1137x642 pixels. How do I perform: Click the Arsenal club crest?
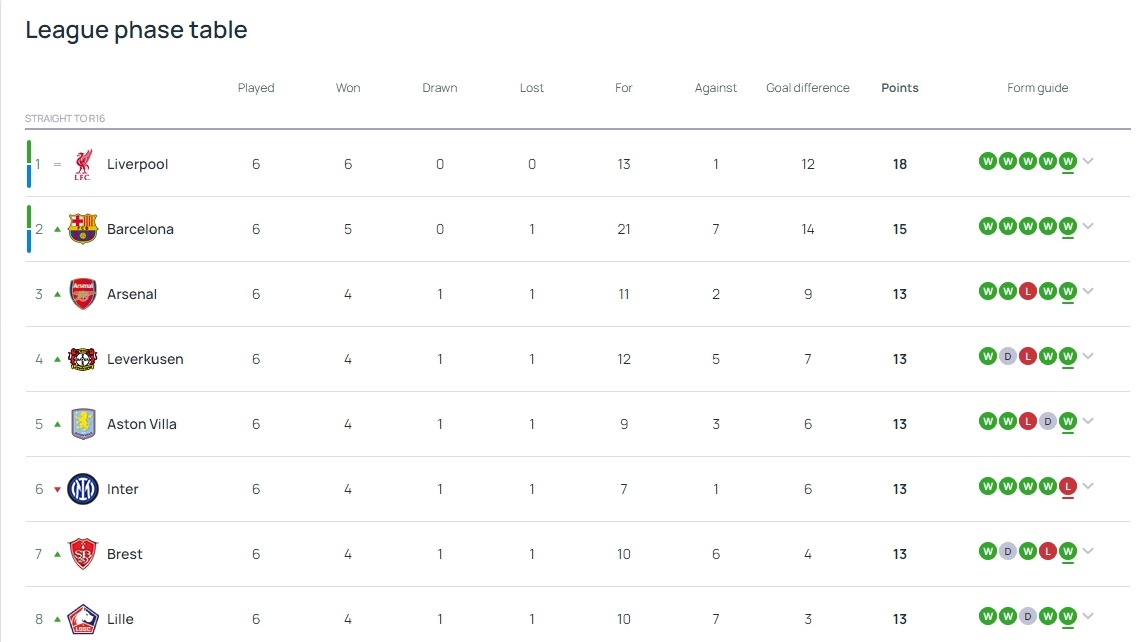[x=83, y=294]
